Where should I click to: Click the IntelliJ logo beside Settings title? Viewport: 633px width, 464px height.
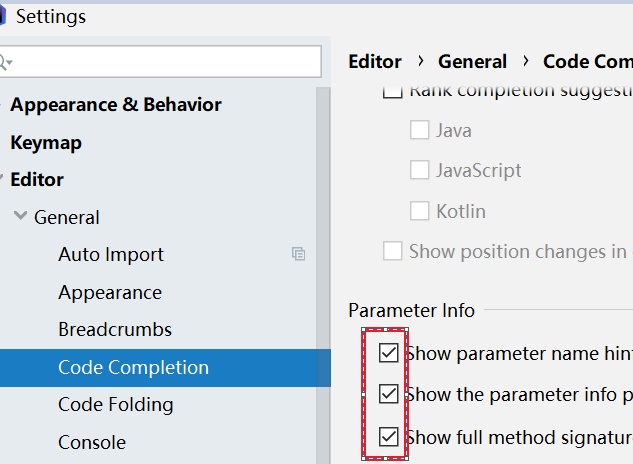click(x=3, y=17)
